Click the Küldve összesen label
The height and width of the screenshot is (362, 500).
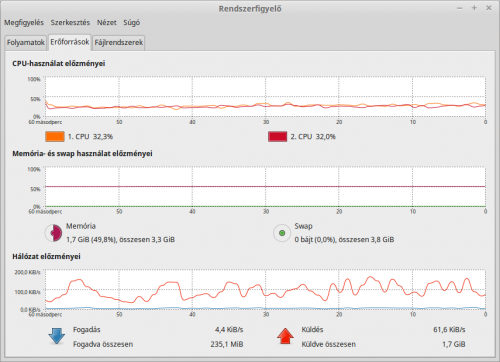(x=329, y=344)
